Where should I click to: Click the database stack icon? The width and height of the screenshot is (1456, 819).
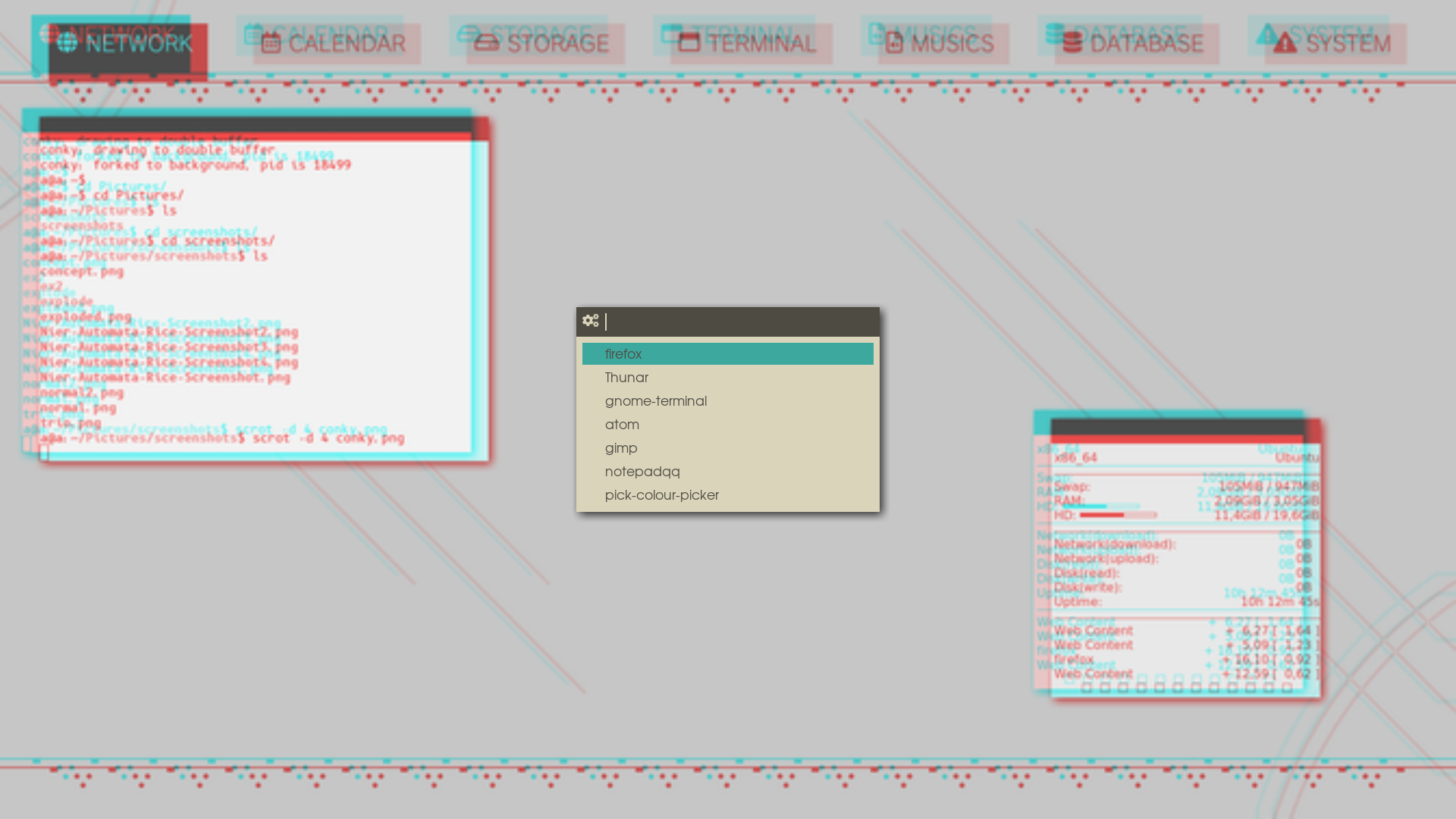point(1072,43)
